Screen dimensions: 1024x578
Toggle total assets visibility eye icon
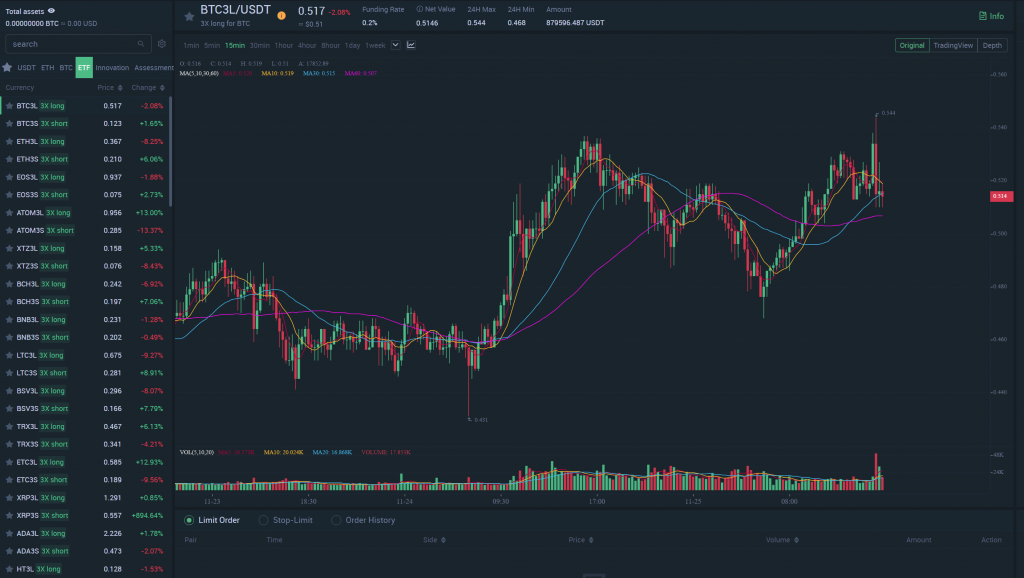click(51, 11)
